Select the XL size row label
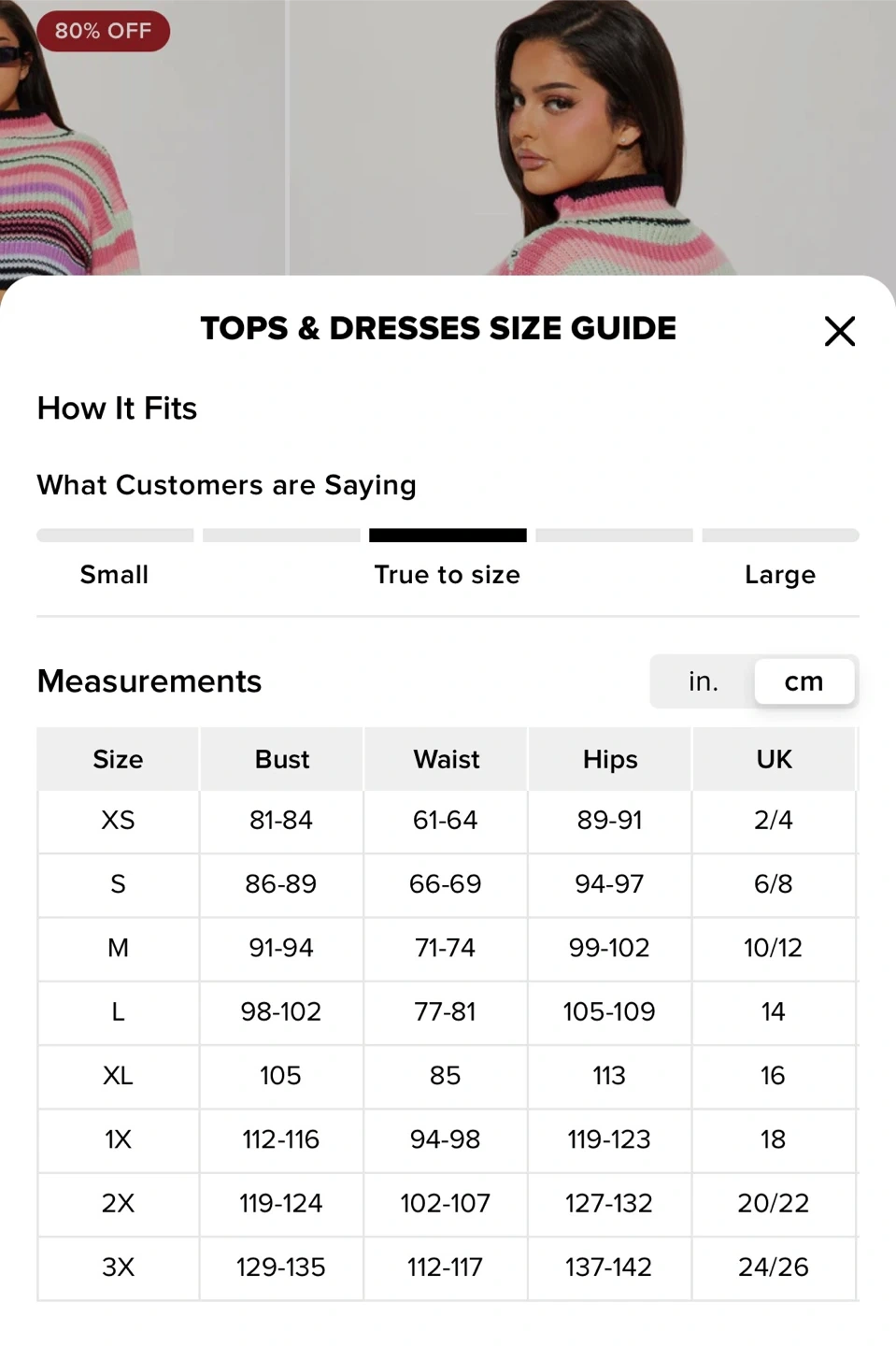This screenshot has width=896, height=1346. (118, 1076)
